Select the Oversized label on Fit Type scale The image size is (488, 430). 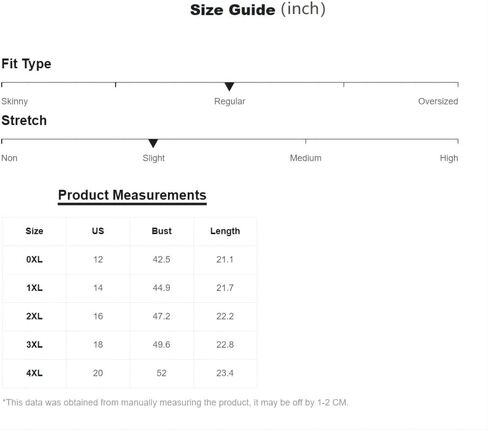point(438,101)
